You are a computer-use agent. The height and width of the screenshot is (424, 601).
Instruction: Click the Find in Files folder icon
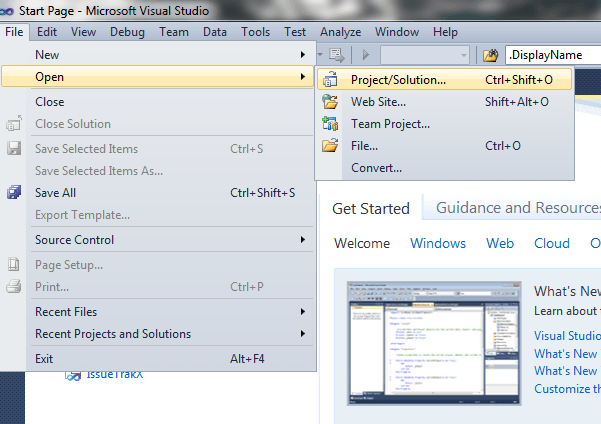tap(491, 55)
